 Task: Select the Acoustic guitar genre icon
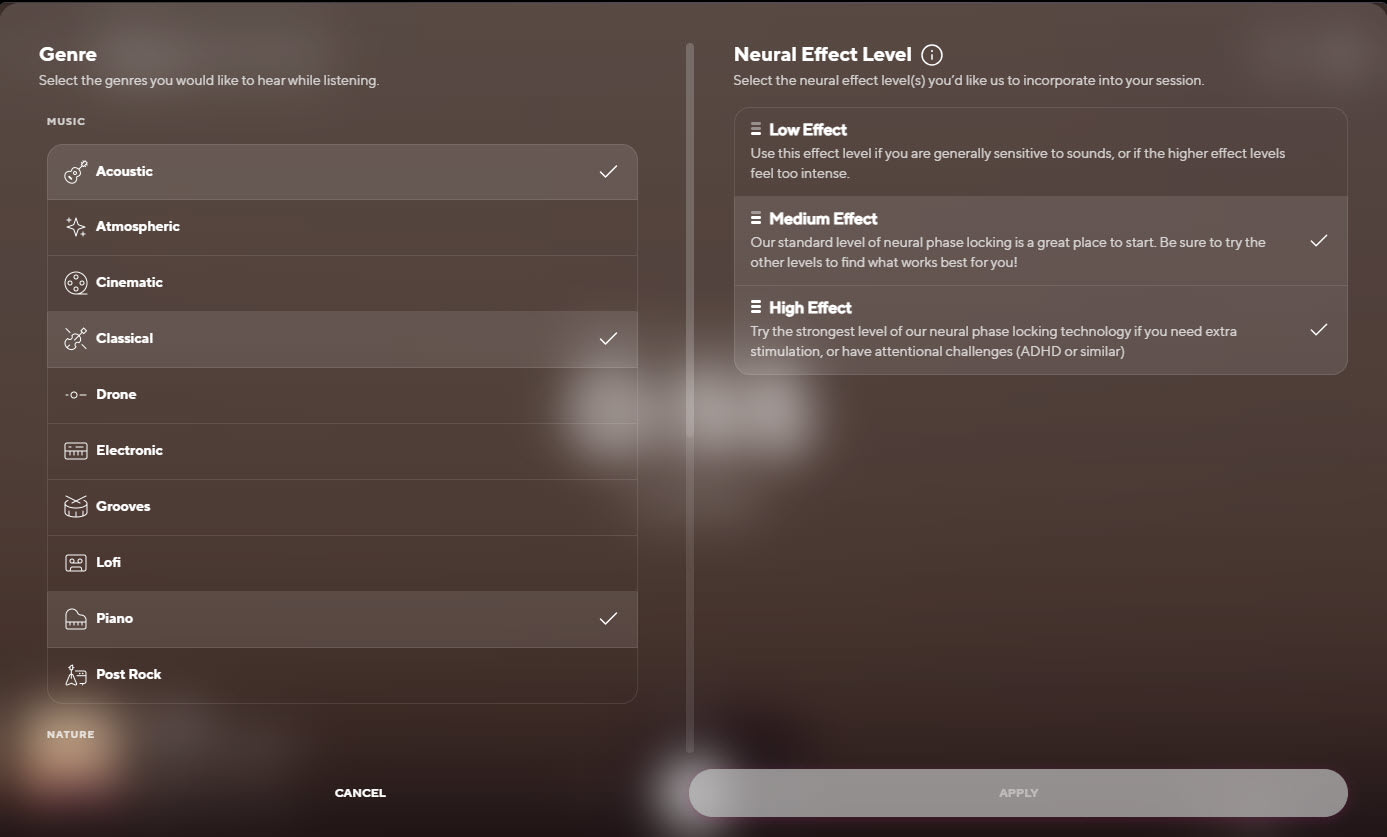point(75,171)
